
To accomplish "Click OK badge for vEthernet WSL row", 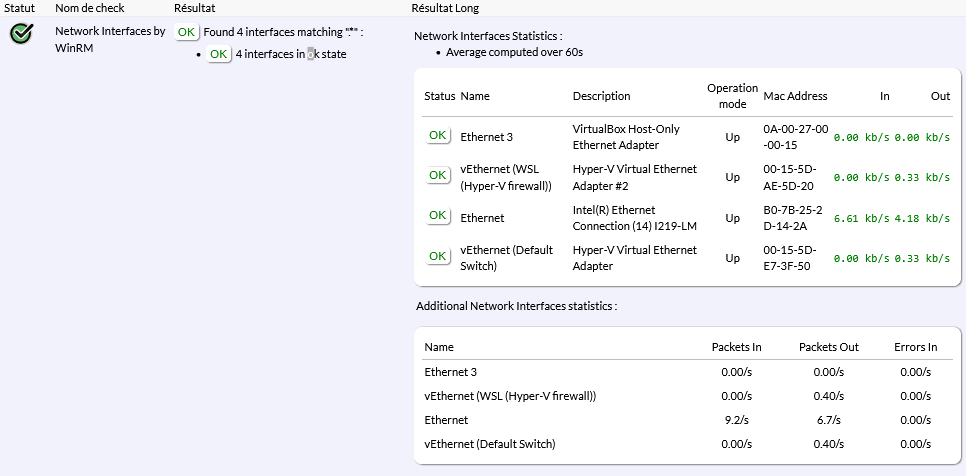I will pos(437,176).
